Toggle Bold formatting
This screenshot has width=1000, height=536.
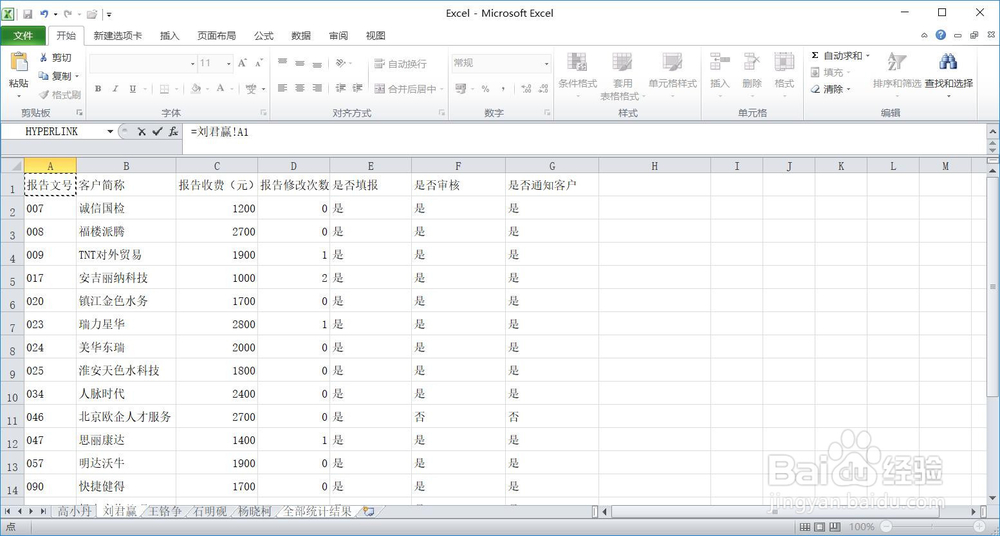coord(98,89)
